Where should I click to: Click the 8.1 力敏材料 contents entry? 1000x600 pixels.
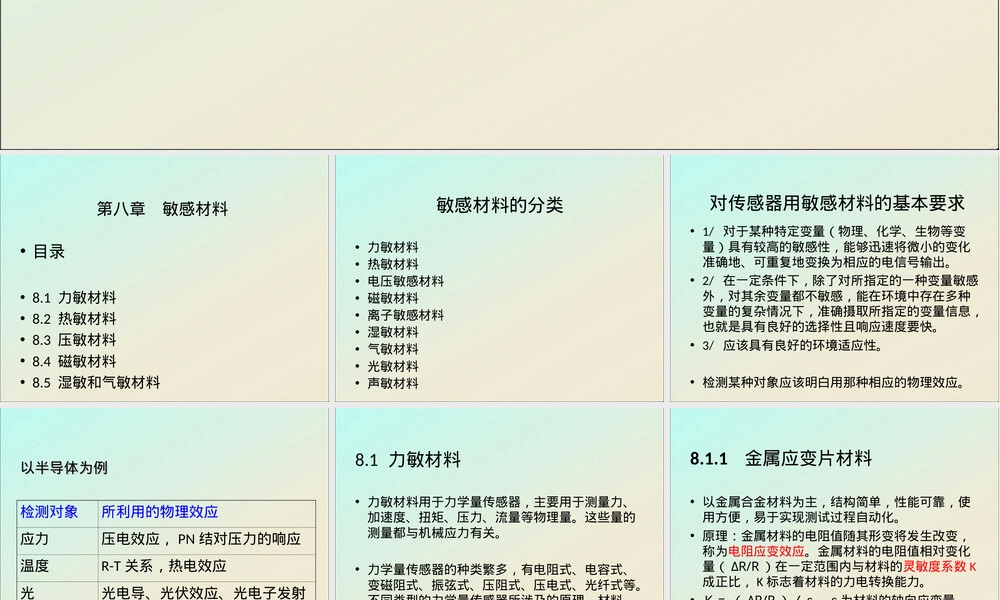coord(74,298)
